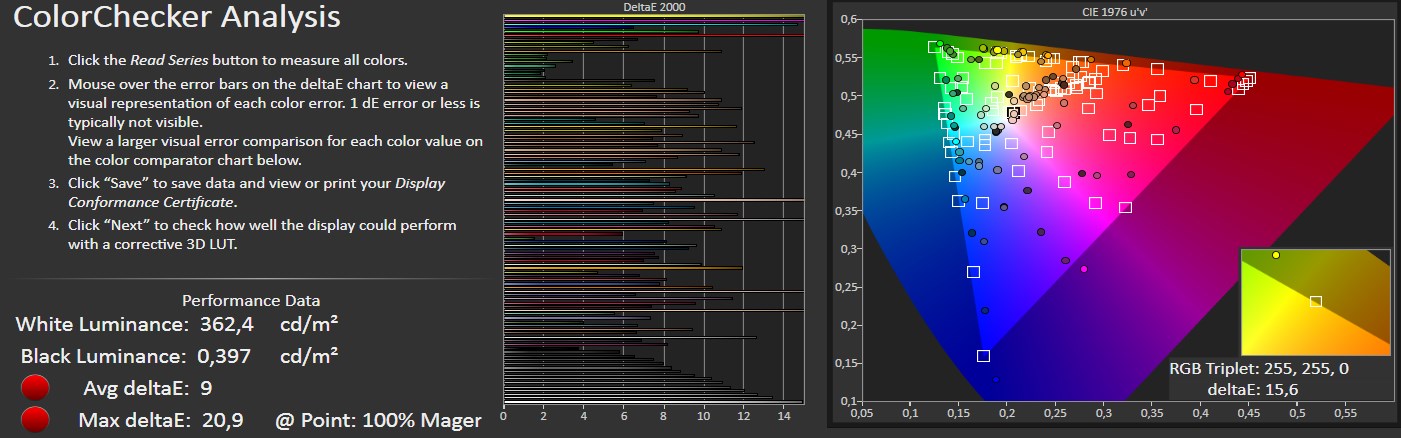Click the ColorChecker Analysis heading
The height and width of the screenshot is (438, 1401).
point(177,18)
